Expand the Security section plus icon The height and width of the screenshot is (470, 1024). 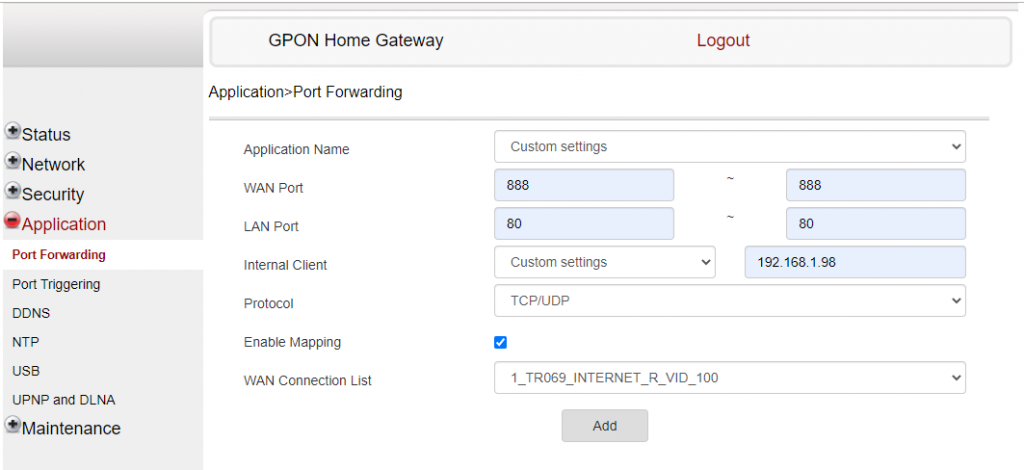pos(12,191)
